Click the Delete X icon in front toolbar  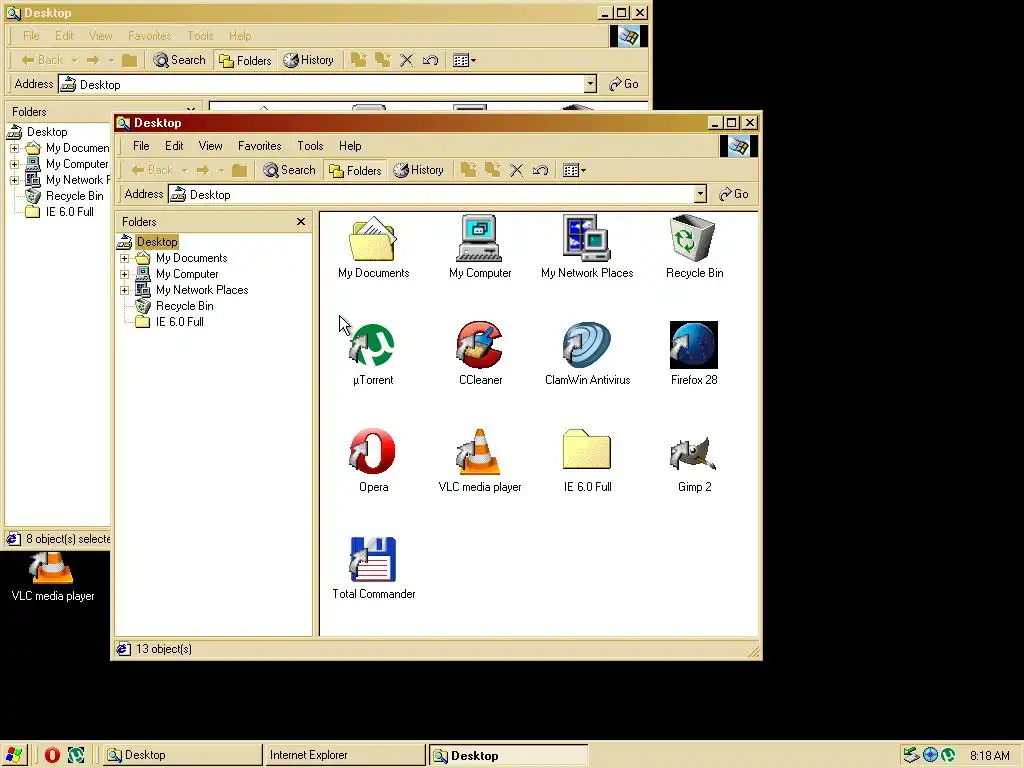click(517, 170)
